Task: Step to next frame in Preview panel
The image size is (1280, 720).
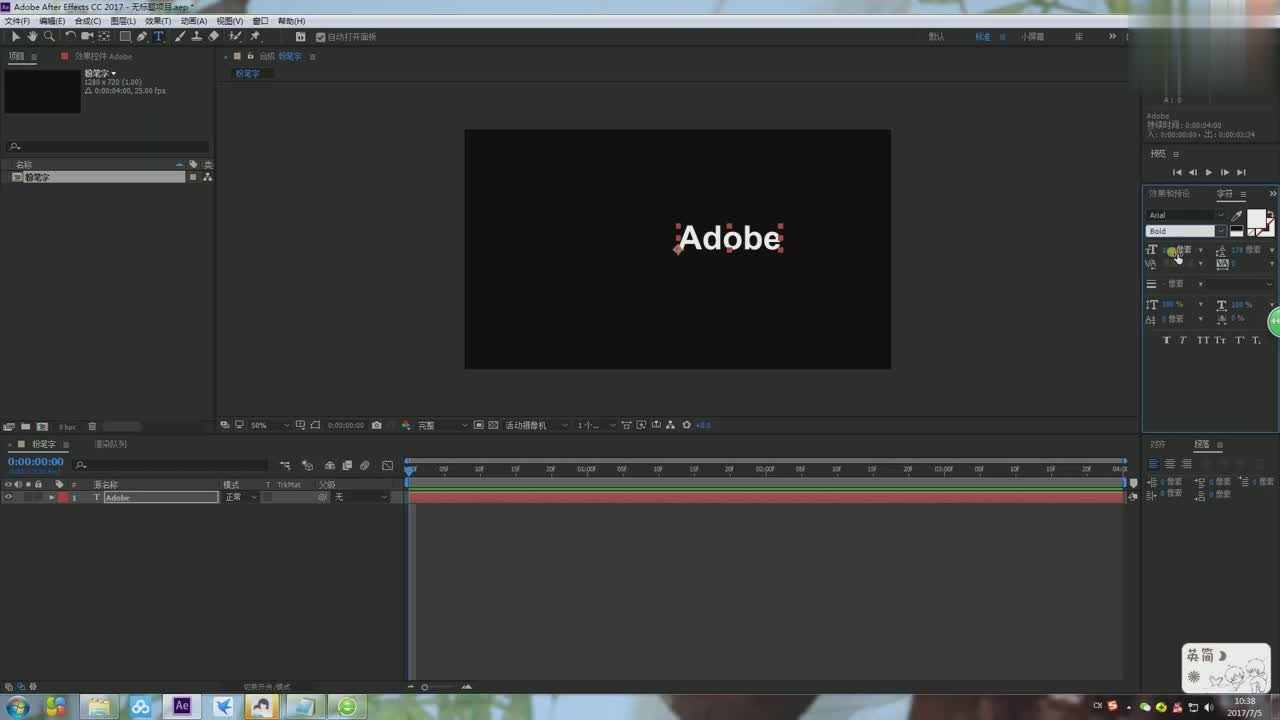Action: coord(1224,172)
